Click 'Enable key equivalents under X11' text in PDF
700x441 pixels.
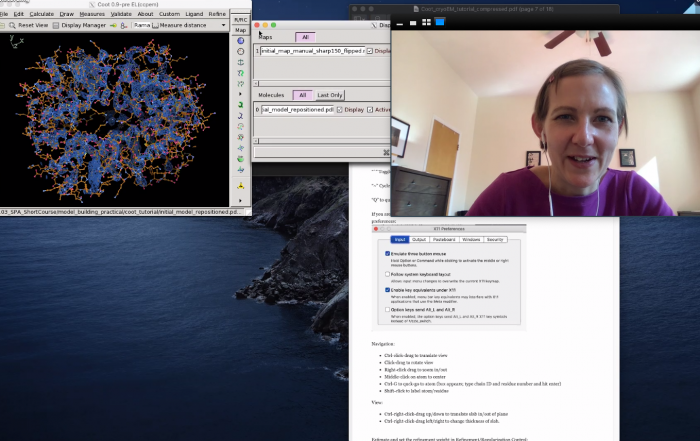(x=423, y=290)
